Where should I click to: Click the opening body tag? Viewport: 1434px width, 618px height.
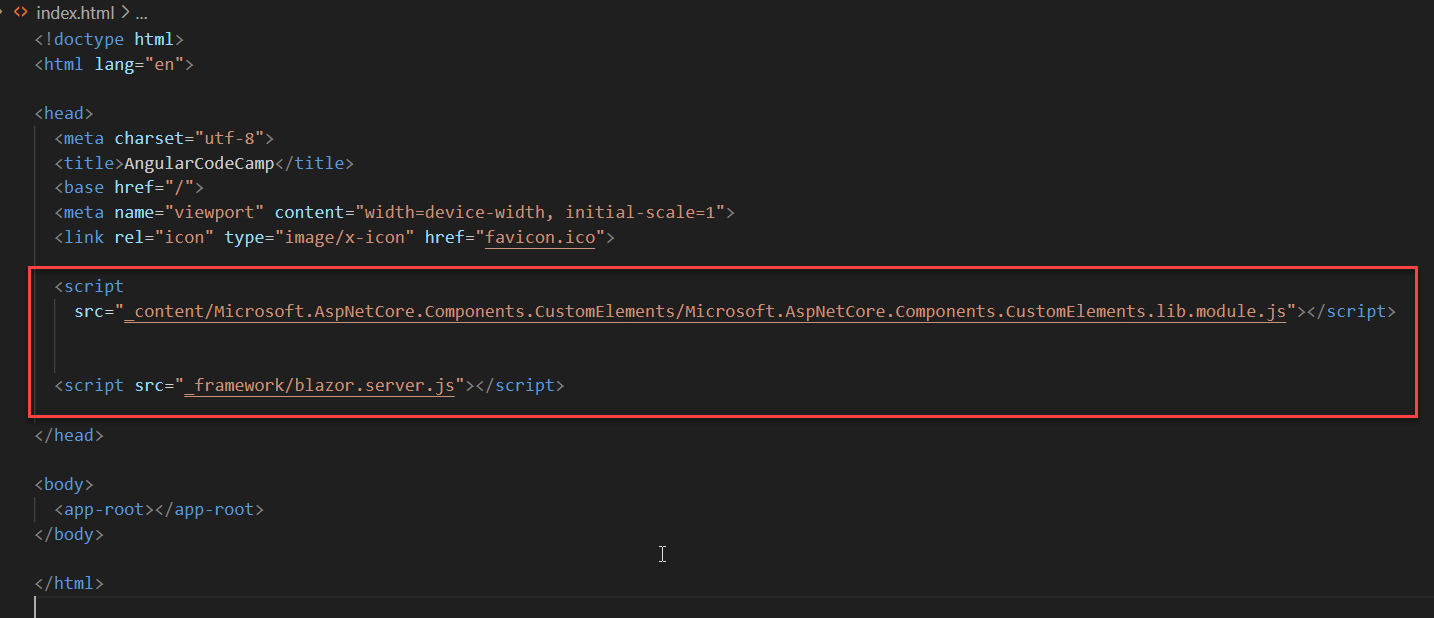click(x=64, y=485)
